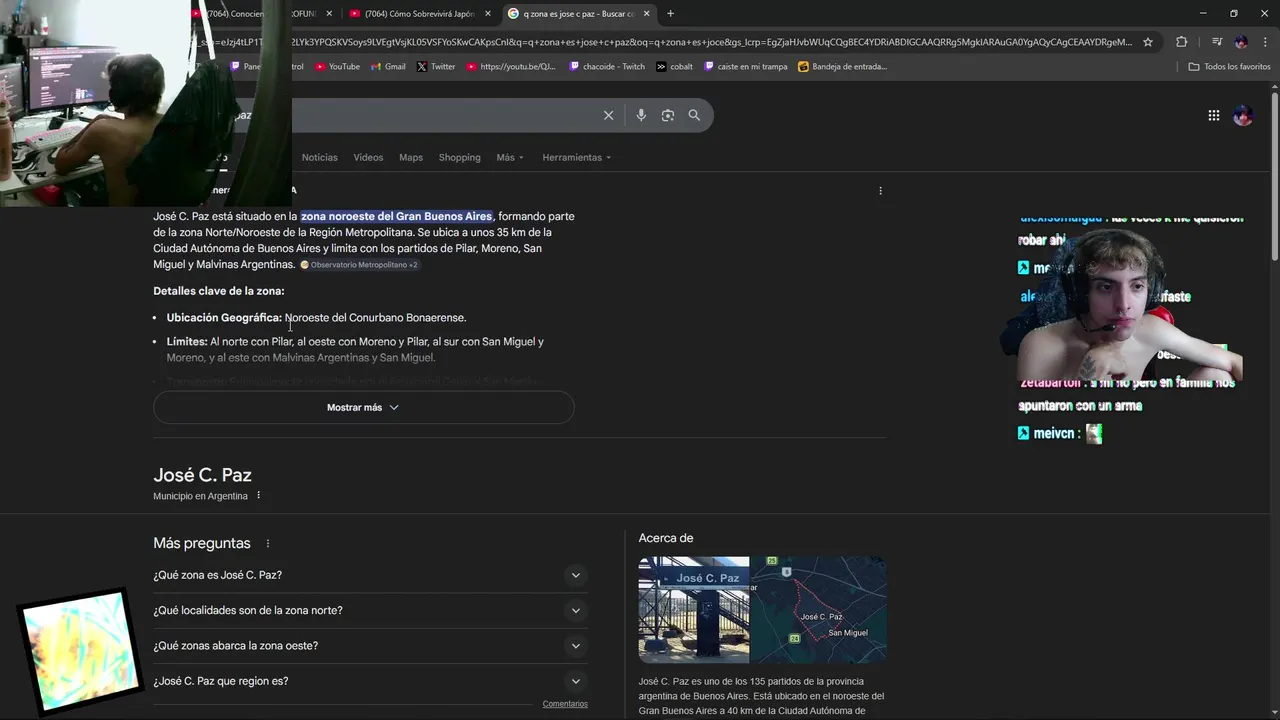Open the Herramientas tools dropdown
Screen dimensions: 1280x720
[576, 157]
